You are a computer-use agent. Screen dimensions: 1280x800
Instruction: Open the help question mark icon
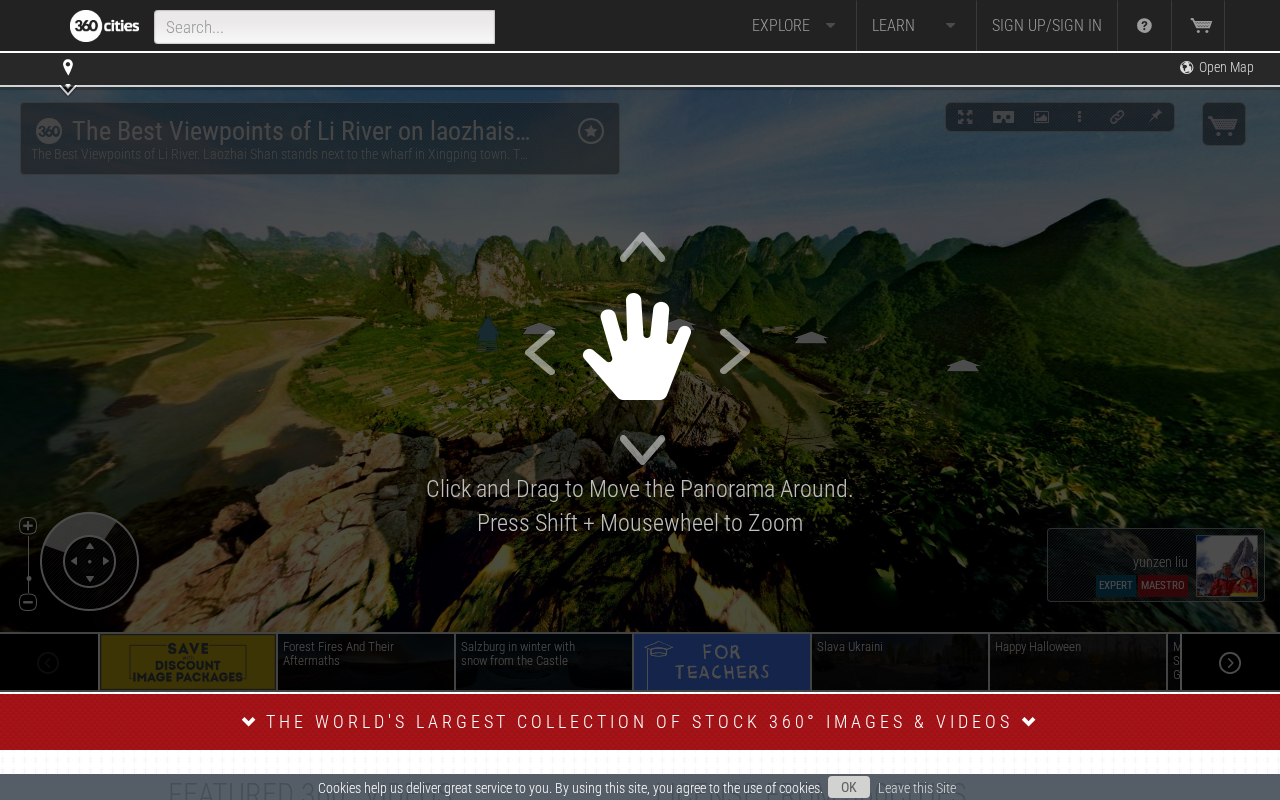coord(1144,26)
